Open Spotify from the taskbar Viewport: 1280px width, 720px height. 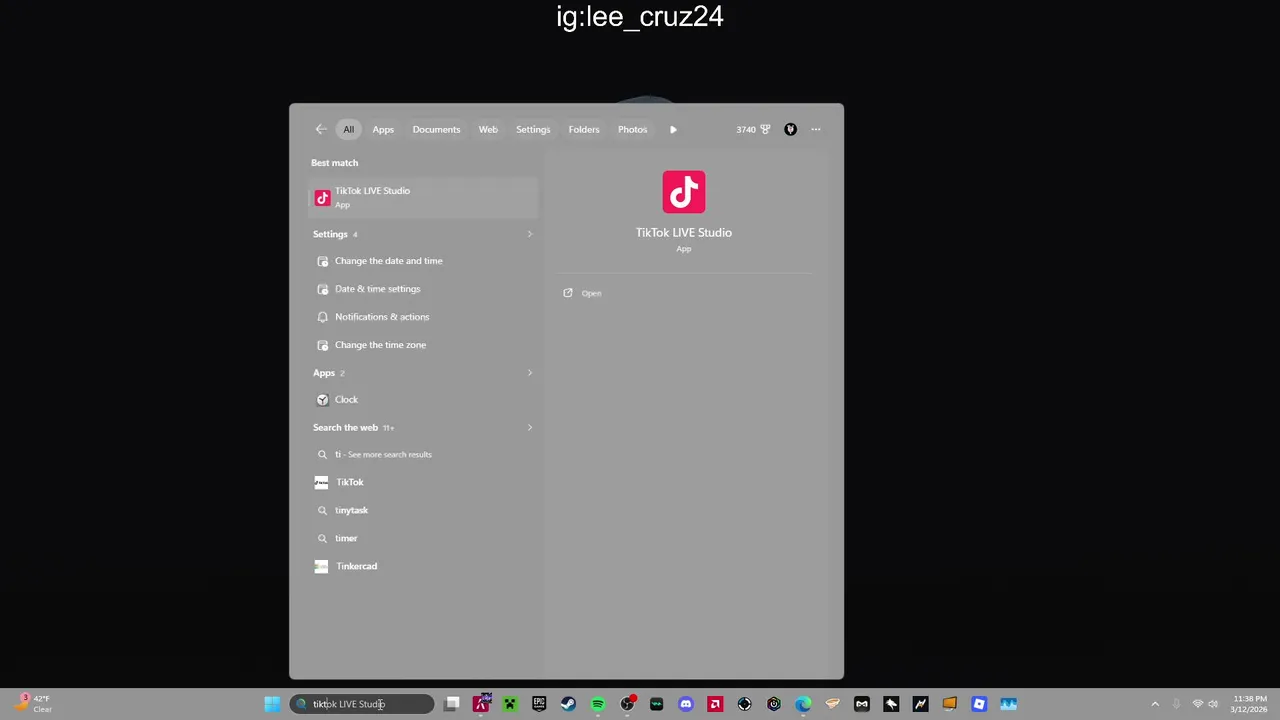click(598, 704)
